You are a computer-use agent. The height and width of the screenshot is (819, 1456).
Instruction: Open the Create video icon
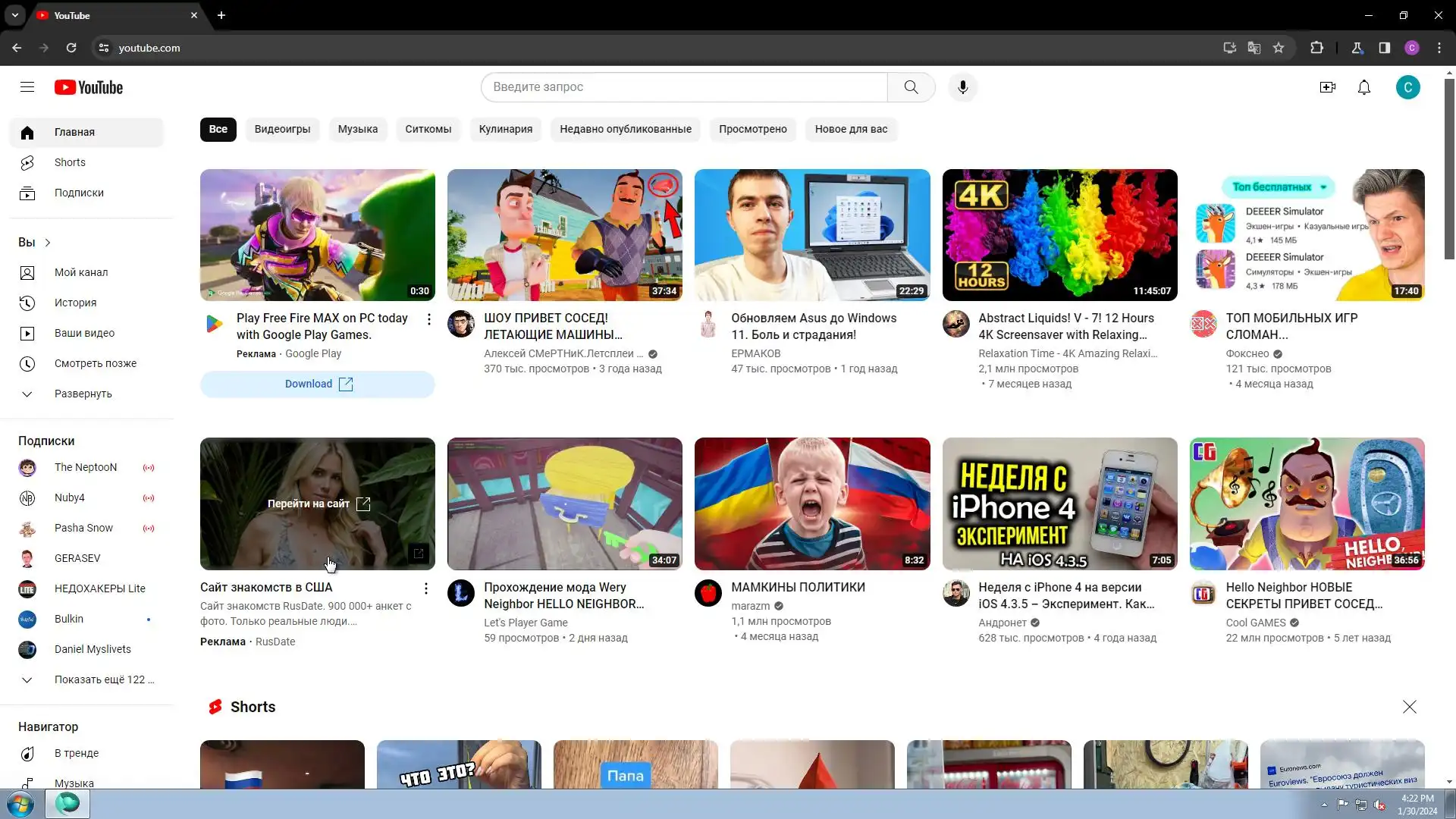[1327, 87]
